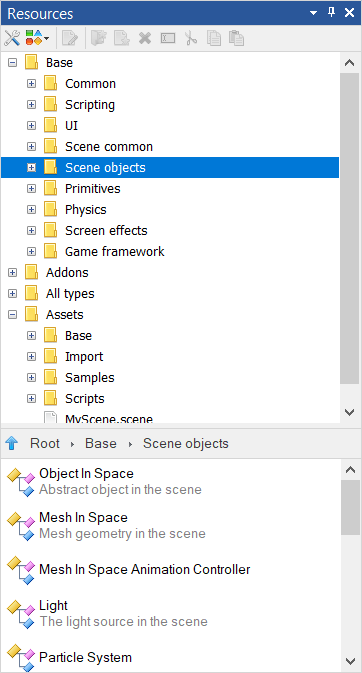
Task: Select the Light type
Action: 53,606
